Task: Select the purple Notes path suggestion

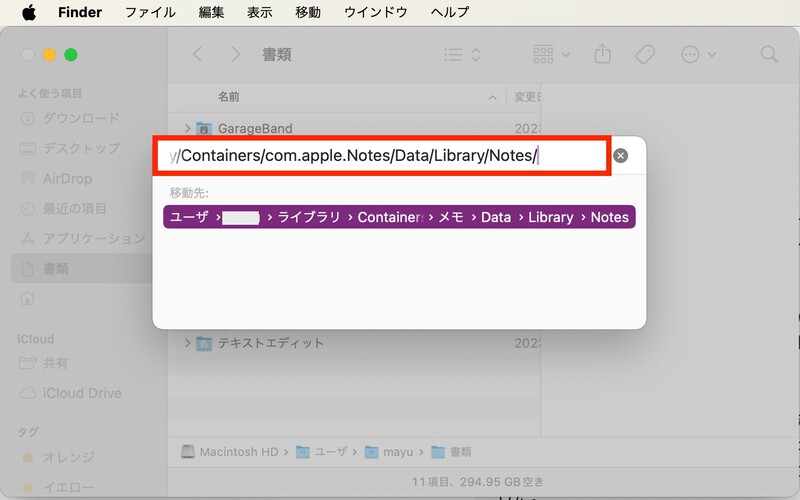Action: tap(399, 217)
